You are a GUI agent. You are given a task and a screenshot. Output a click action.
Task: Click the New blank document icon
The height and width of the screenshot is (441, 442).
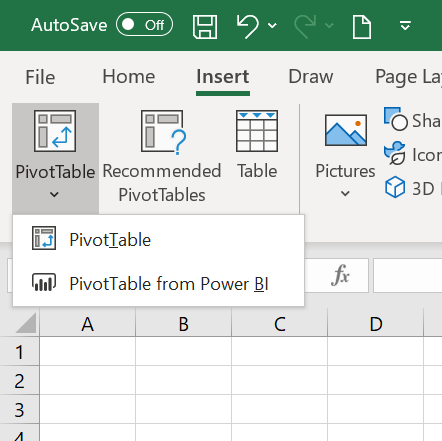click(x=362, y=26)
